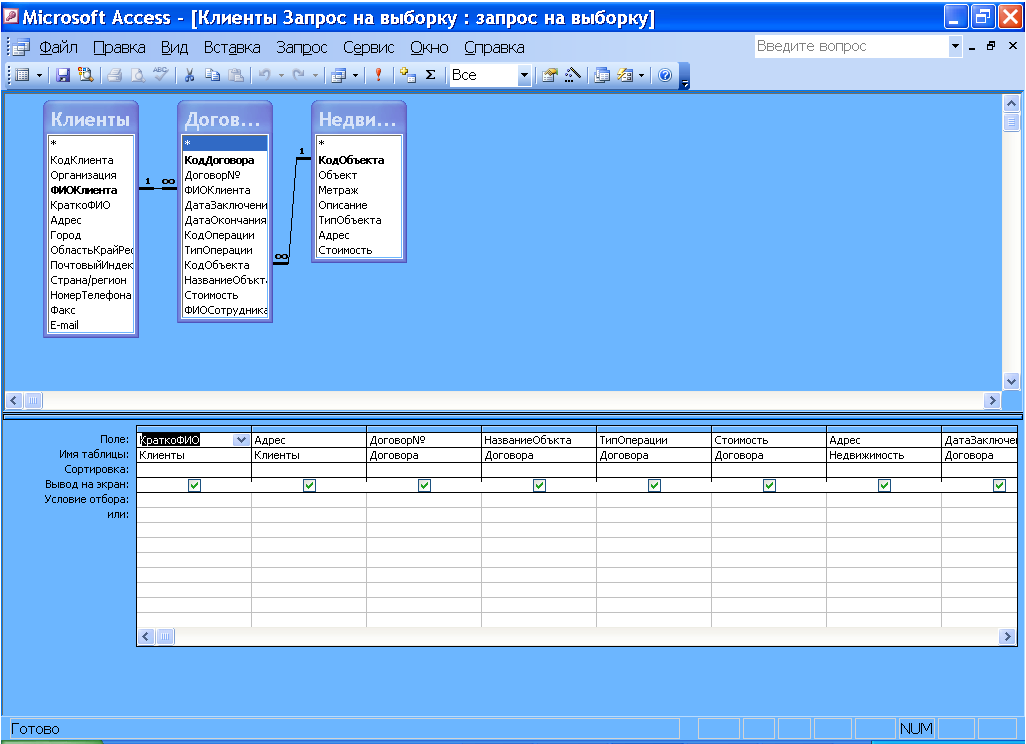Click the Help question mark icon
The width and height of the screenshot is (1026, 744).
point(665,75)
